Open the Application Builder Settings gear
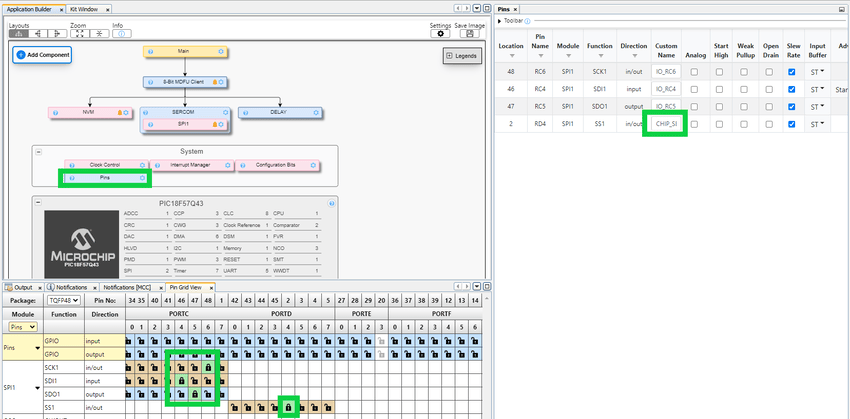The image size is (850, 419). pyautogui.click(x=440, y=33)
